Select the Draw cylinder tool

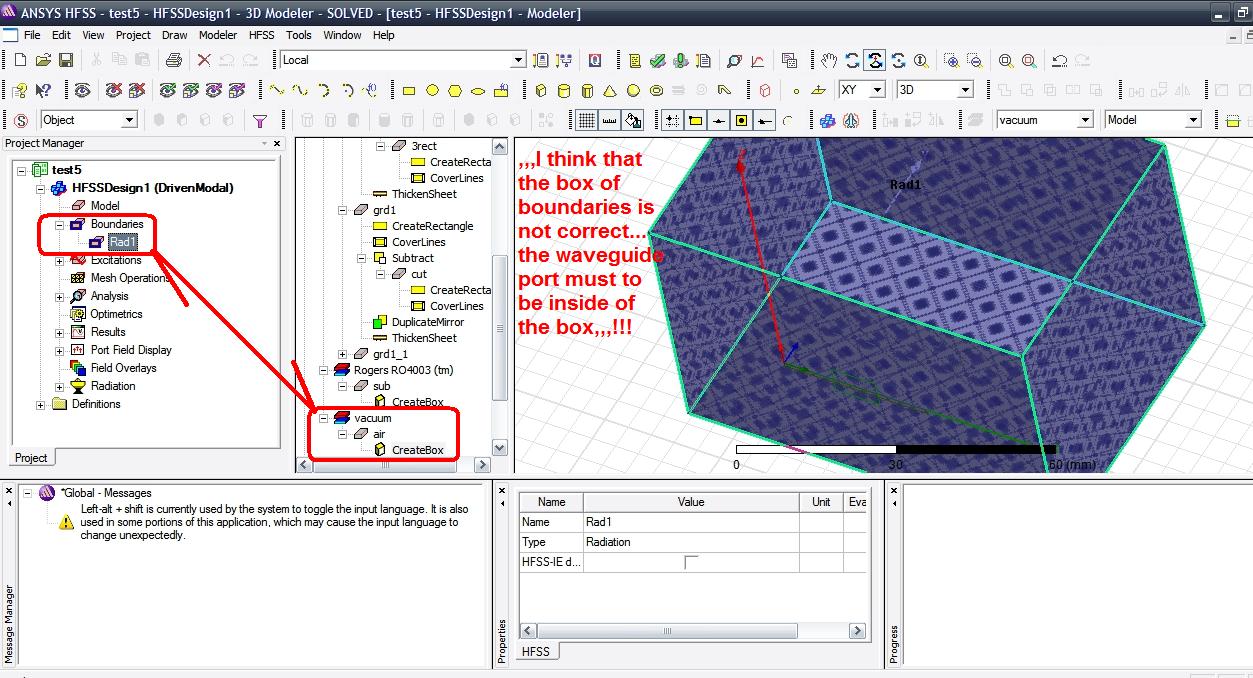564,90
